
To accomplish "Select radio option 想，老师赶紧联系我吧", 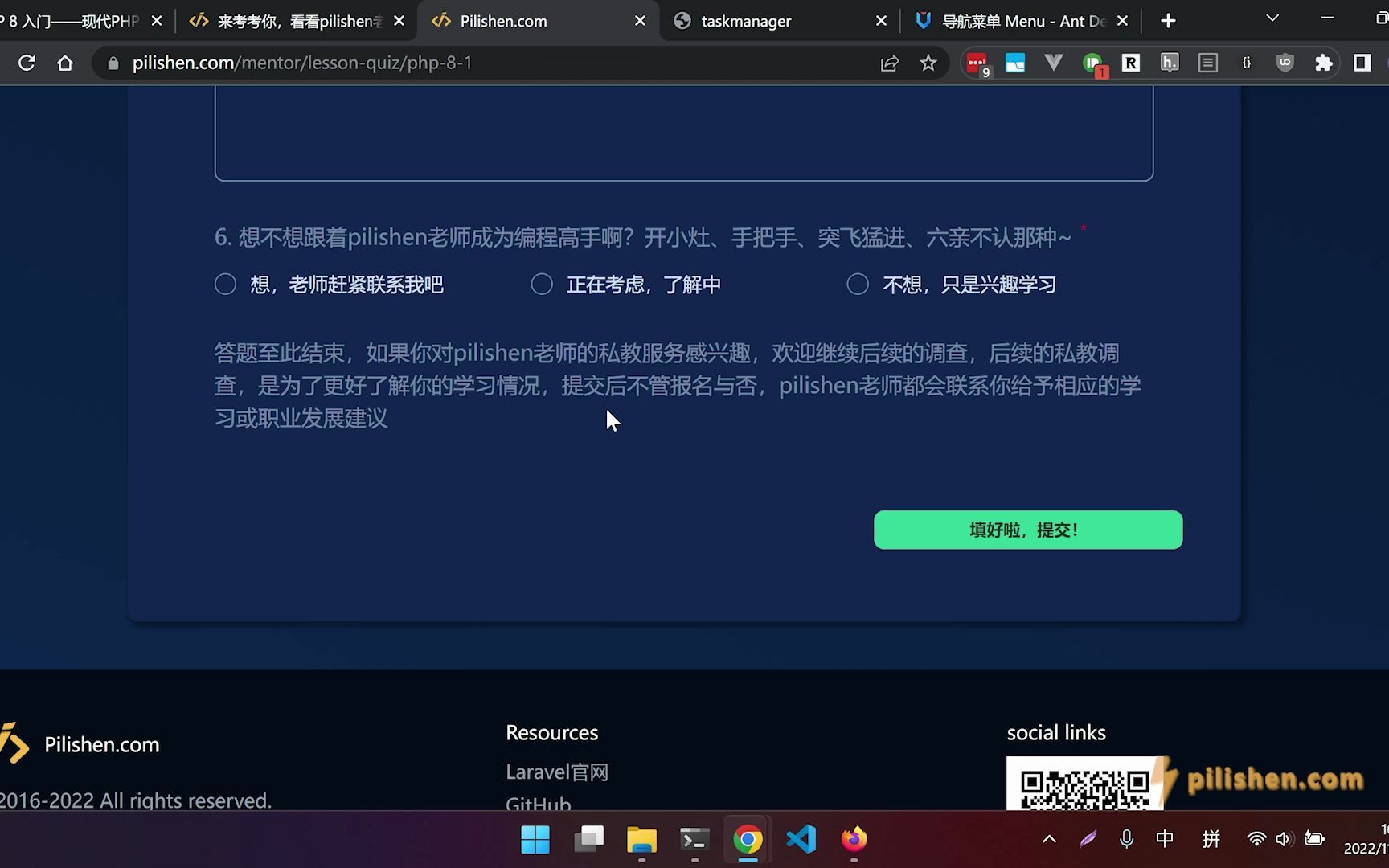I will click(x=225, y=284).
